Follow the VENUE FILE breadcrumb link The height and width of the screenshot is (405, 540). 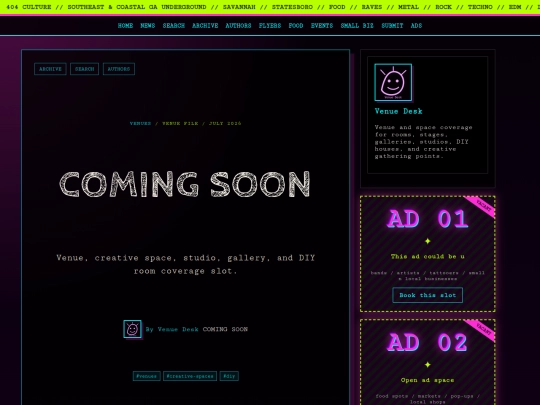(x=180, y=123)
